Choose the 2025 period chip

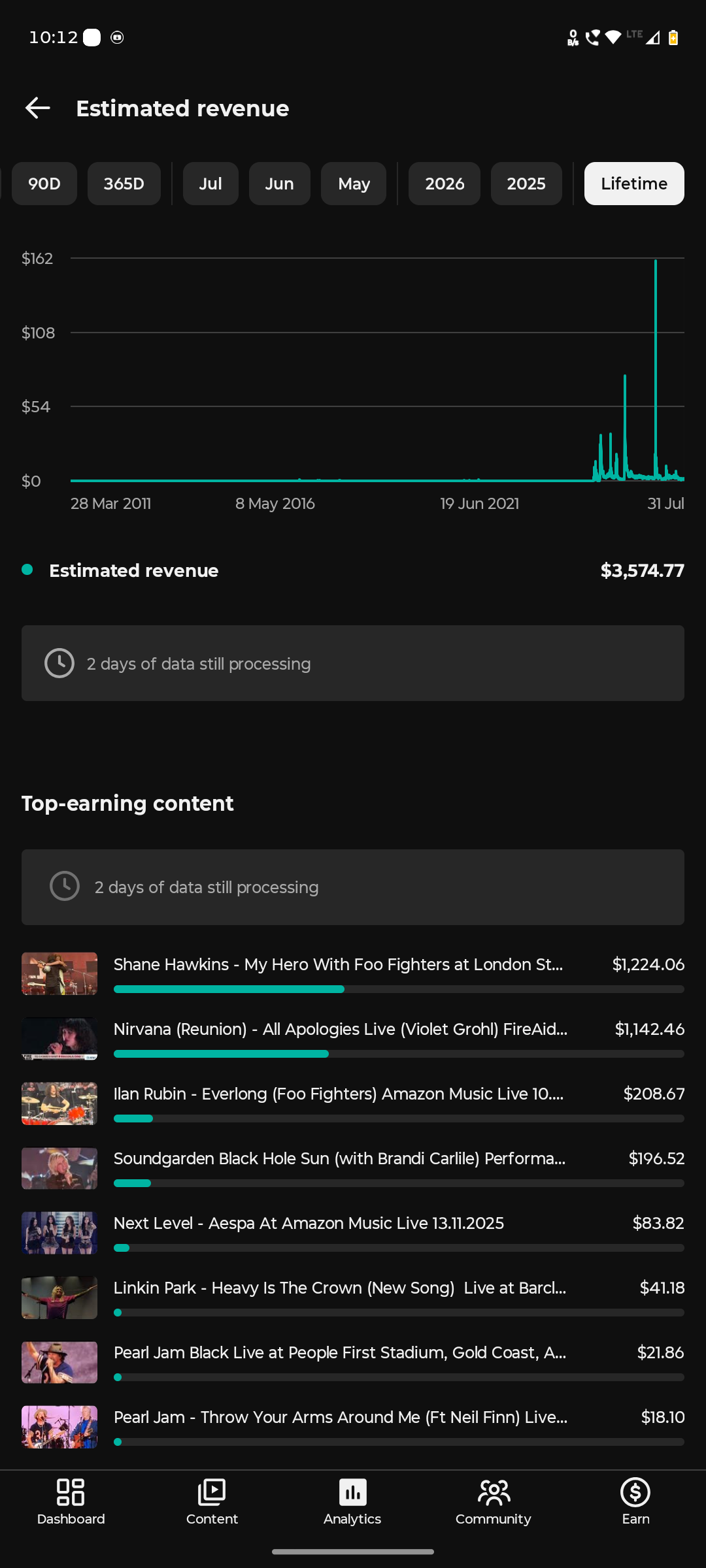pos(526,184)
